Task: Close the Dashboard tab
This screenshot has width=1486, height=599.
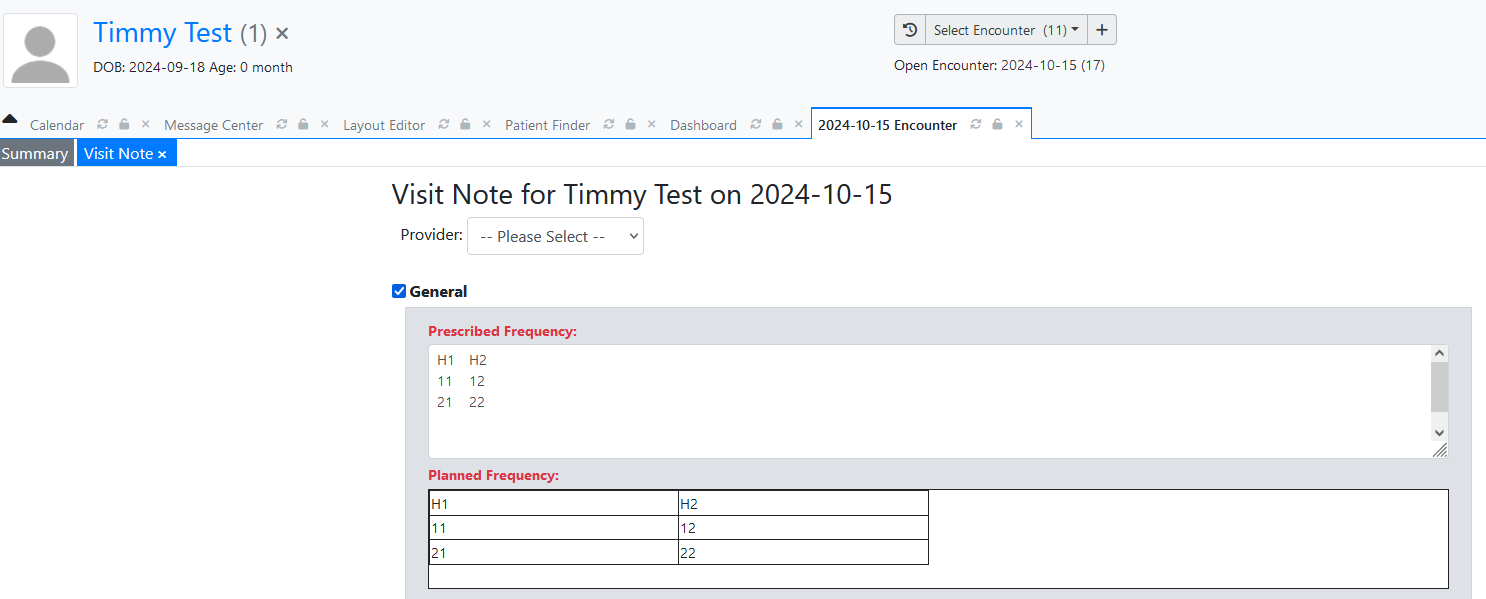Action: (x=798, y=124)
